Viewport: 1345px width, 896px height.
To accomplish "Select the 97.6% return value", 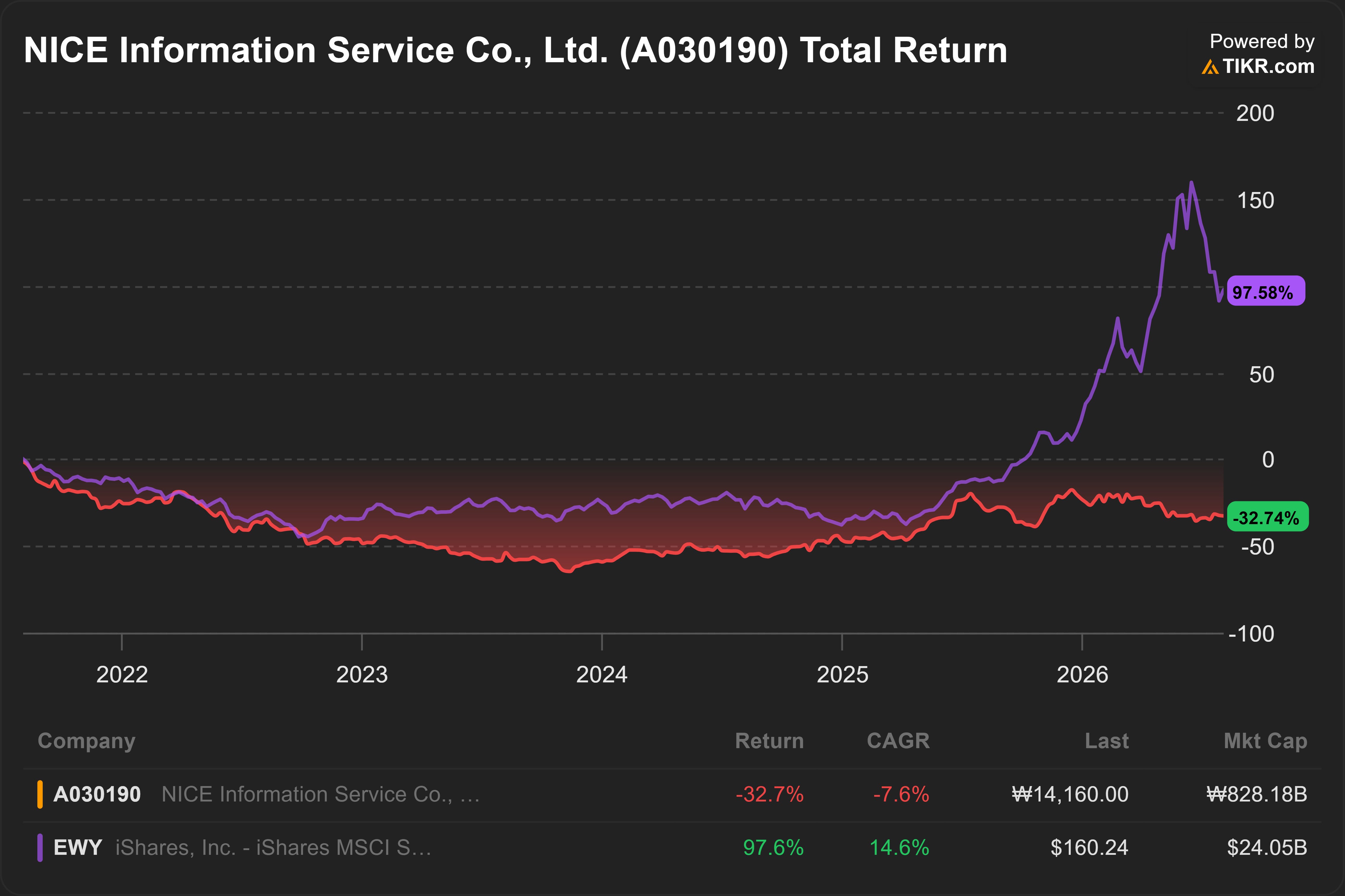I will (773, 847).
